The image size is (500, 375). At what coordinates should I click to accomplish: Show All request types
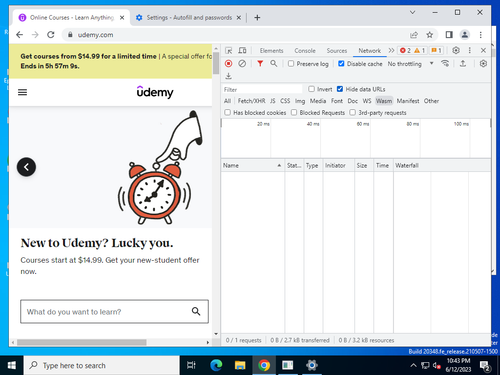point(227,101)
